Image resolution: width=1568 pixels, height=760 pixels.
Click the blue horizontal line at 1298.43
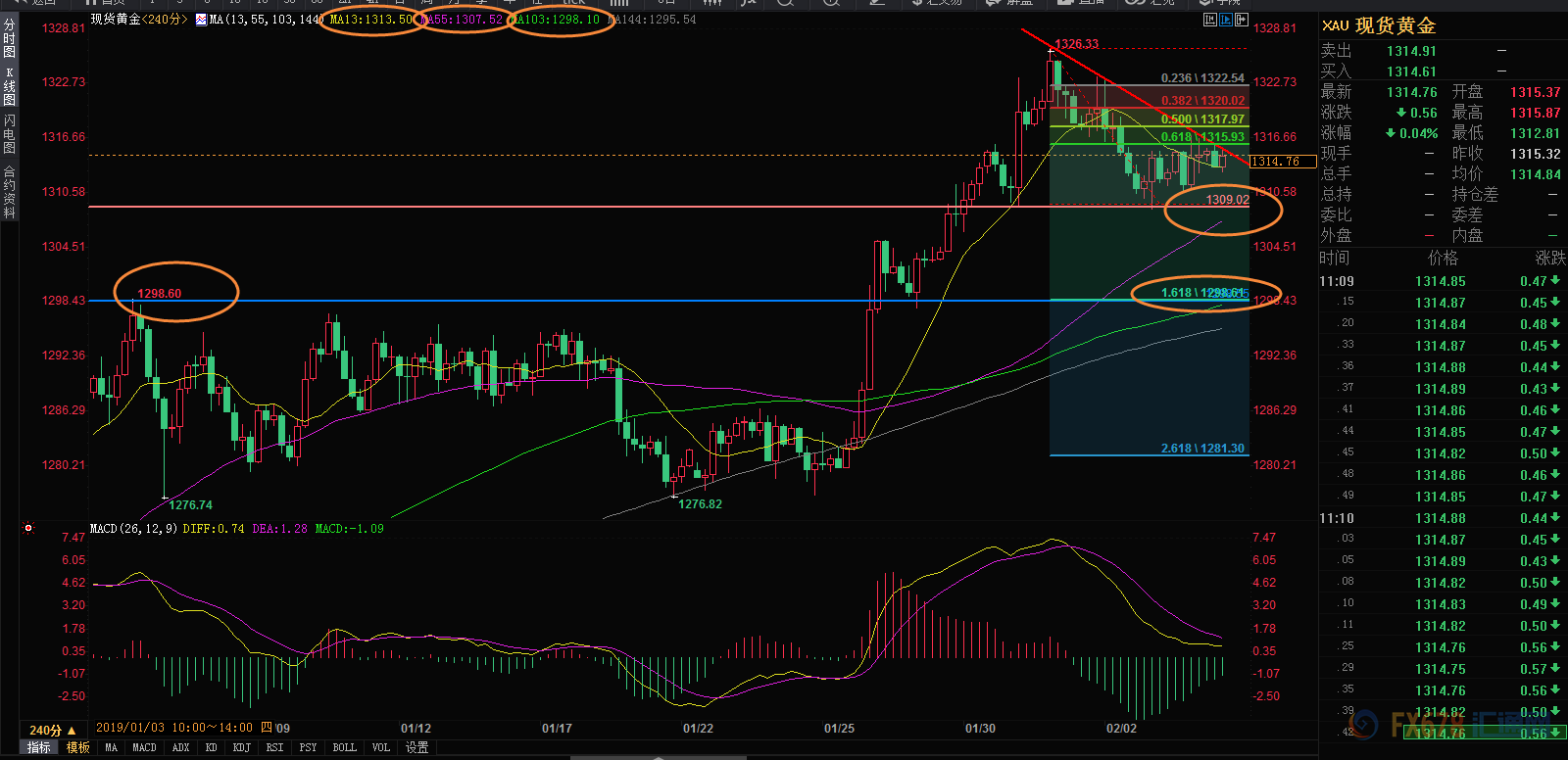coord(588,301)
